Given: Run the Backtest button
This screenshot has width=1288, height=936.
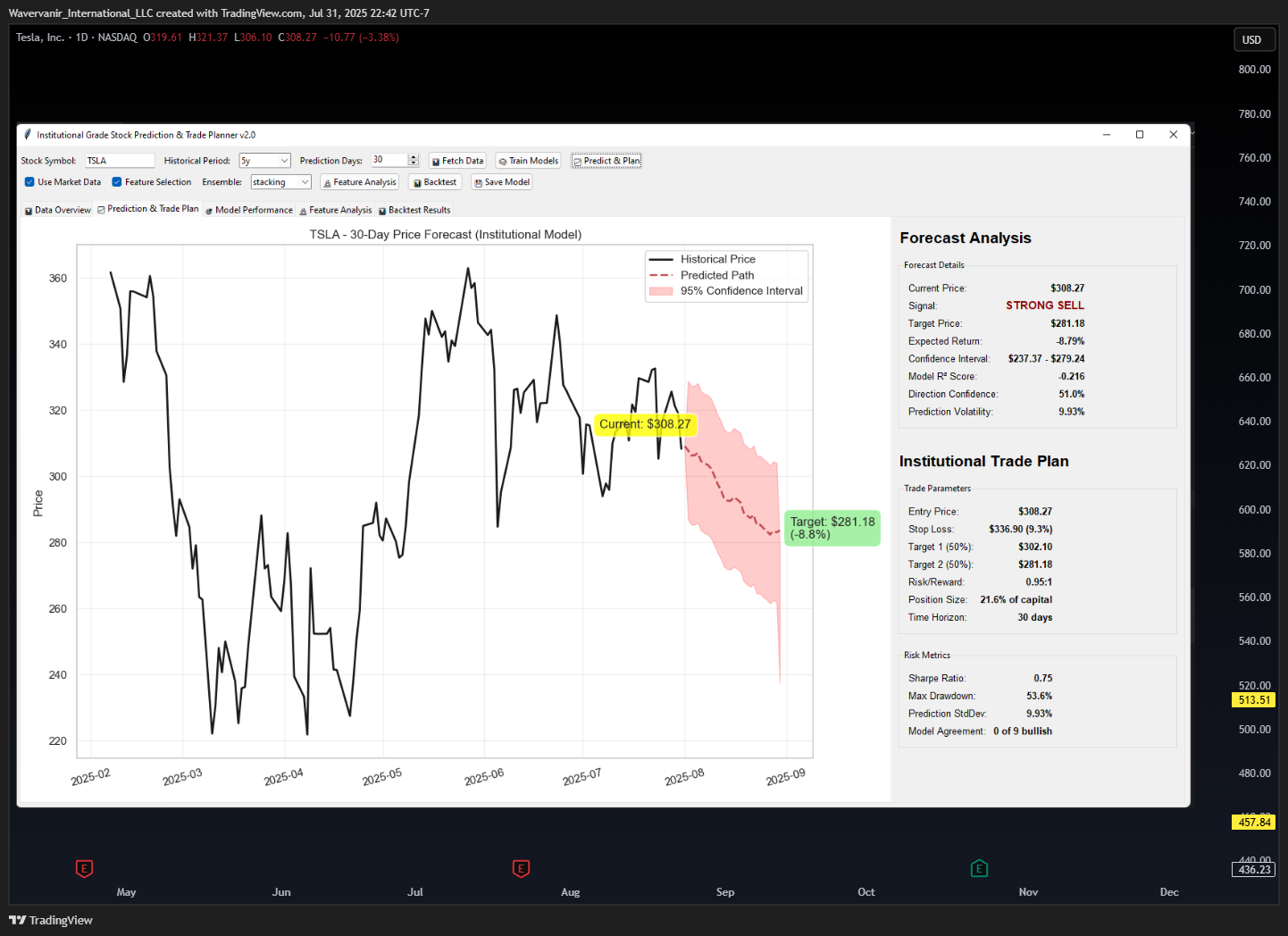Looking at the screenshot, I should tap(435, 182).
